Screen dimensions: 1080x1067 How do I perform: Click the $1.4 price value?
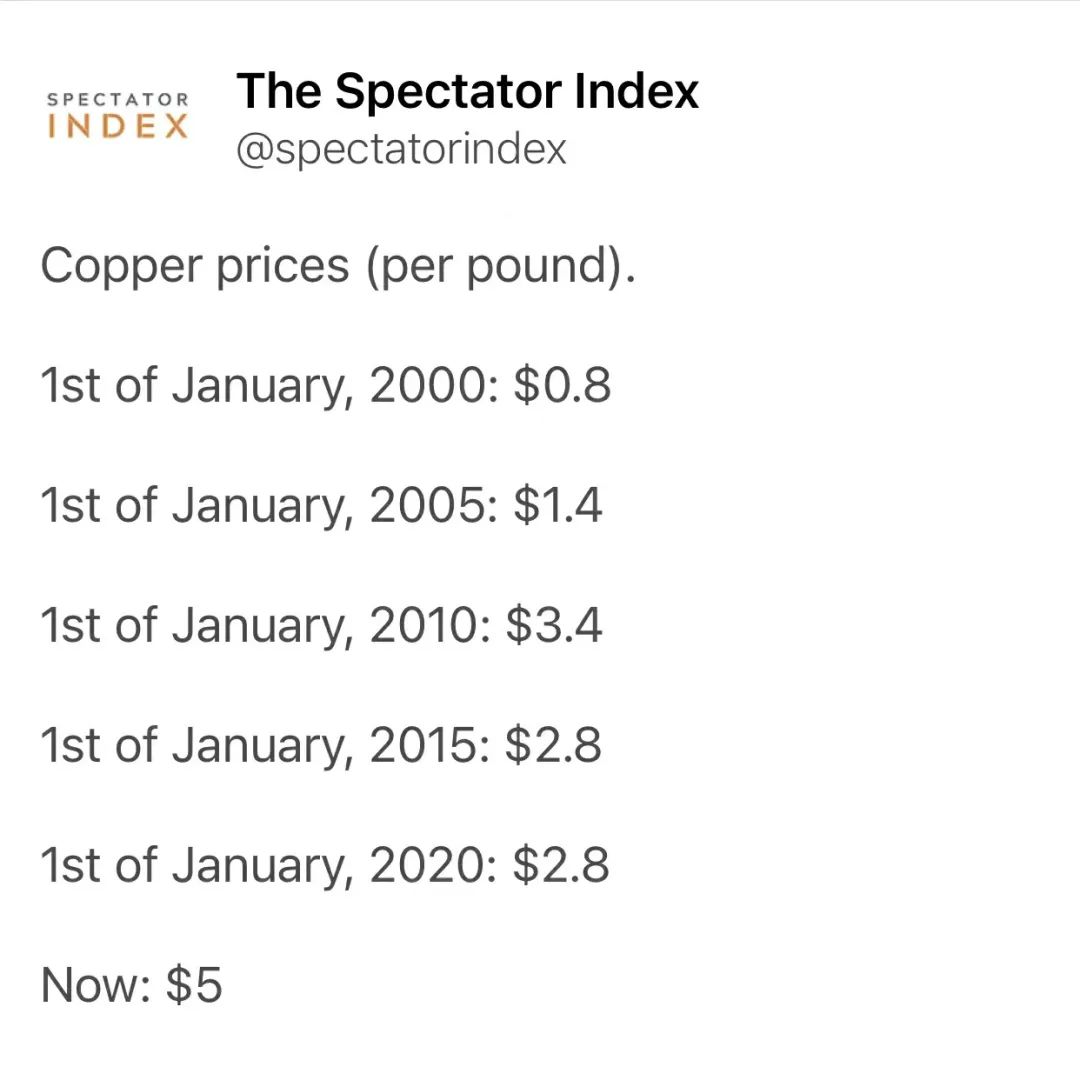tap(558, 505)
